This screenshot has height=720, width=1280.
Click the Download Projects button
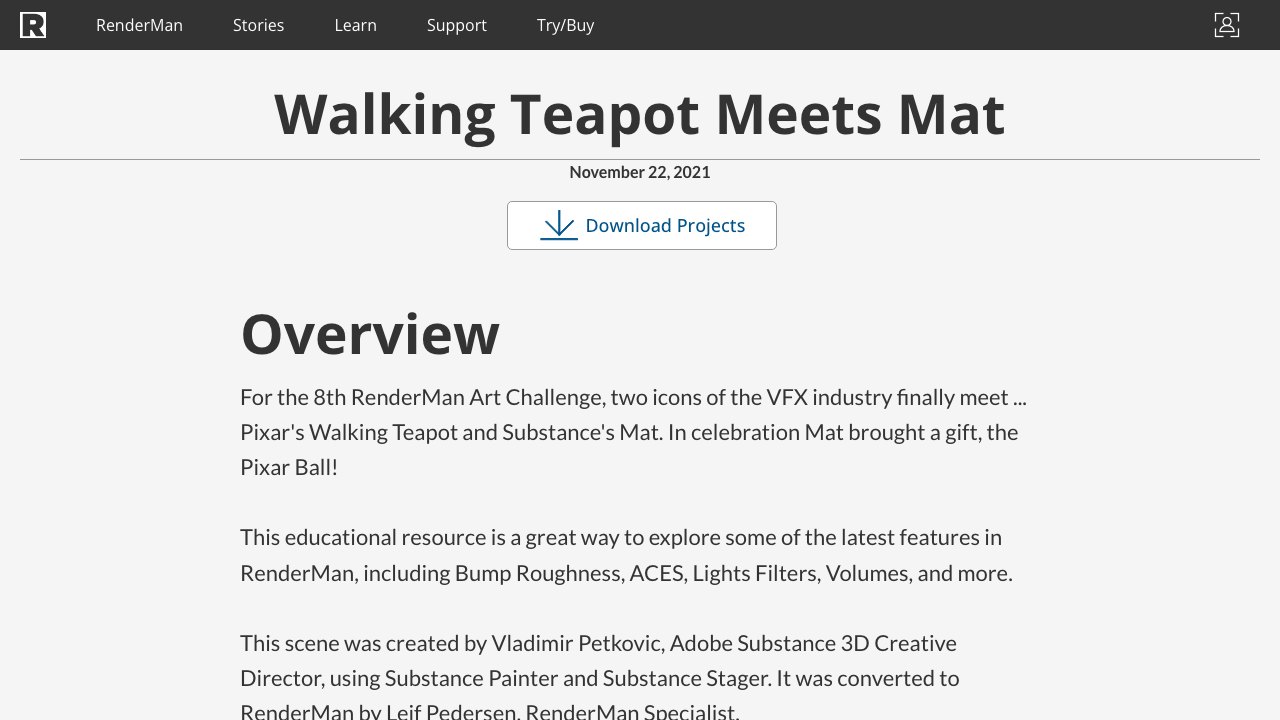[x=642, y=225]
